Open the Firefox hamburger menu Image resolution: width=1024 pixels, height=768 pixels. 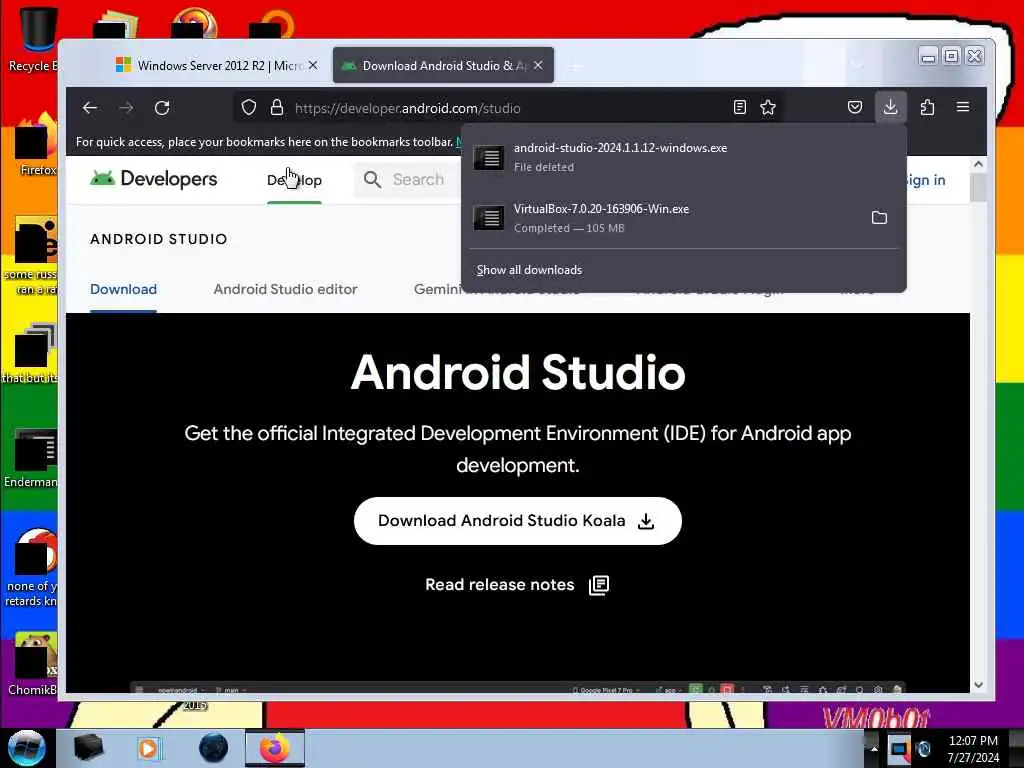click(963, 107)
